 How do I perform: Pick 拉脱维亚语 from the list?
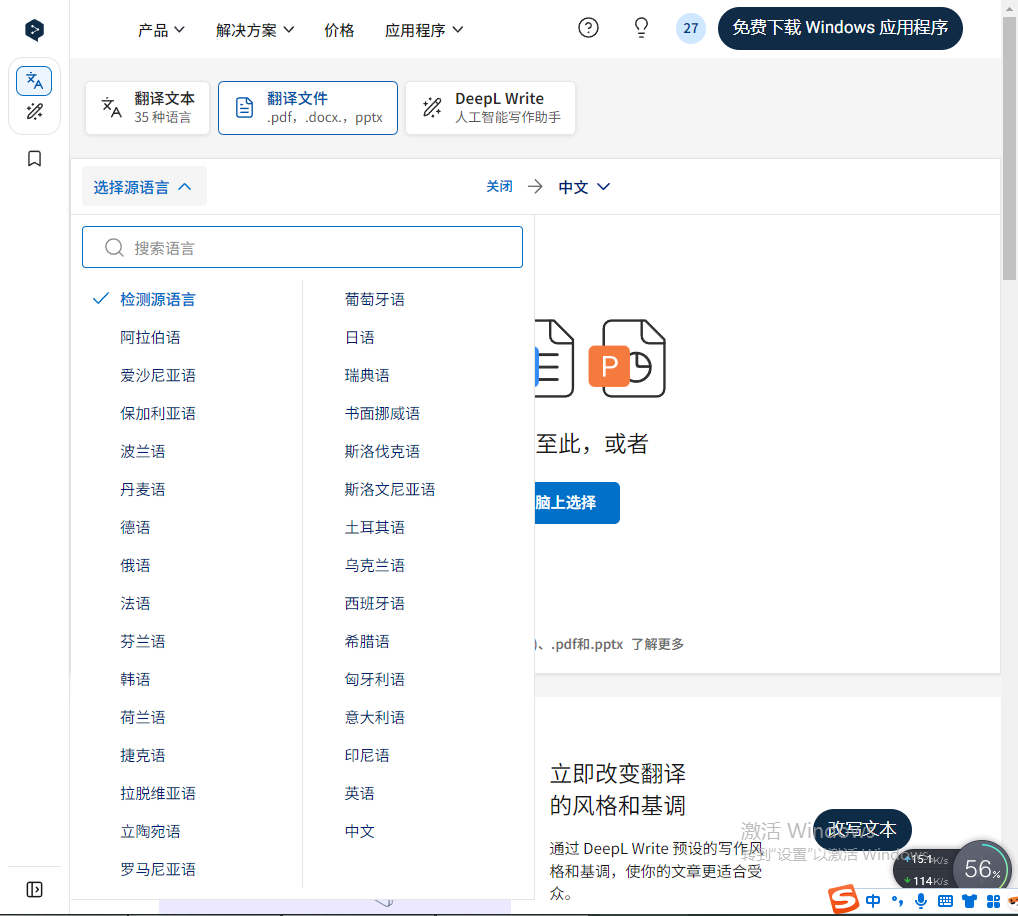click(158, 793)
